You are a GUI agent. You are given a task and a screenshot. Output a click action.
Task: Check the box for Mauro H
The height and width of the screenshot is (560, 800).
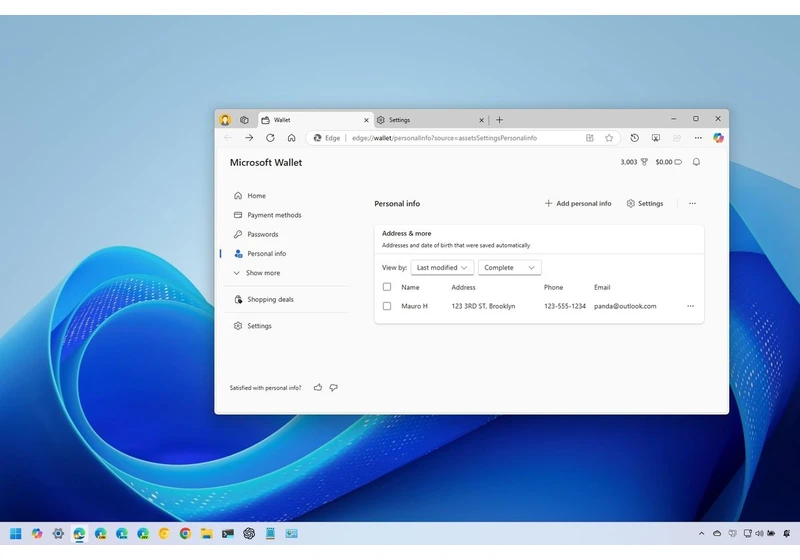tap(387, 306)
